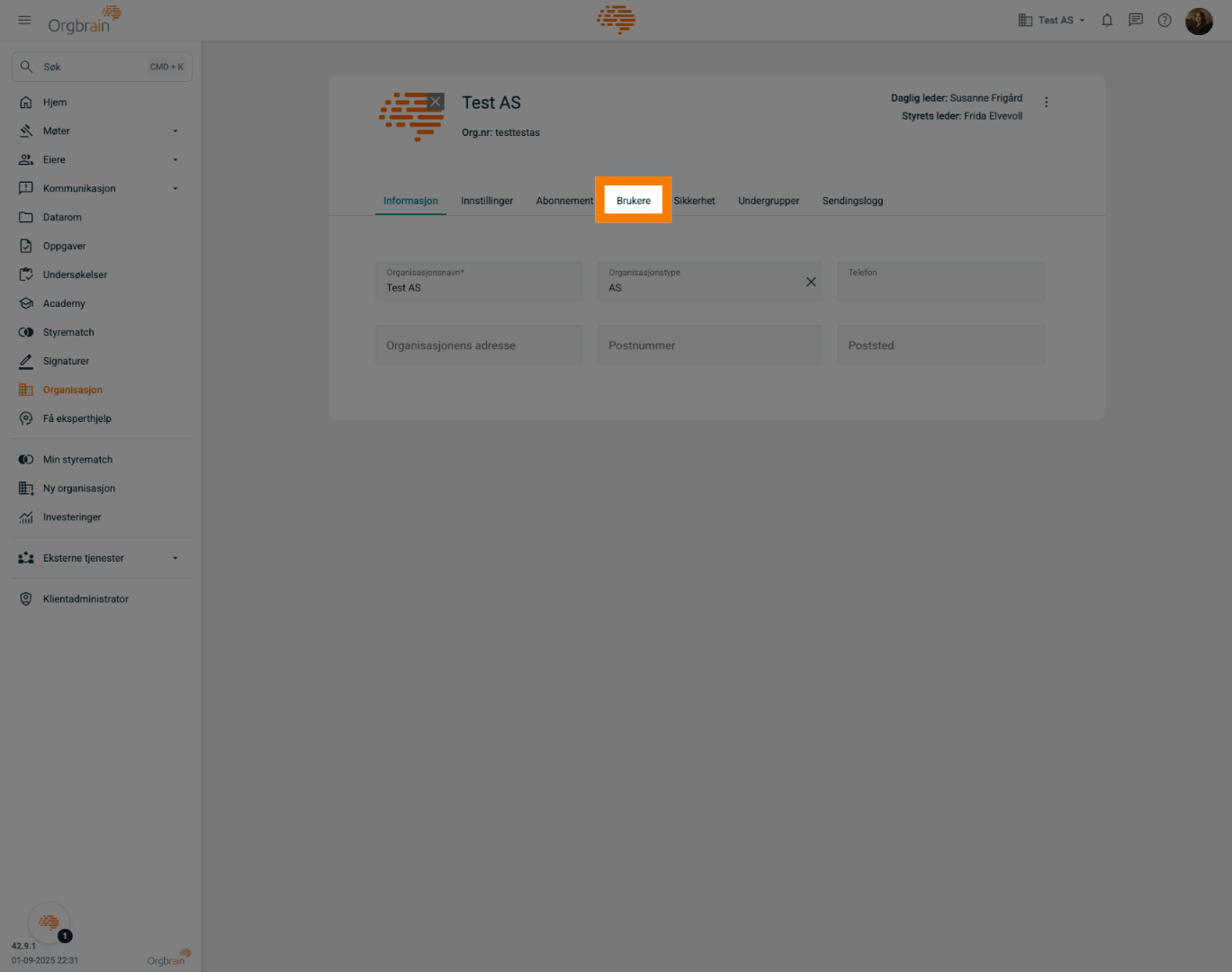
Task: Open Min styrematch in sidebar
Action: (101, 460)
